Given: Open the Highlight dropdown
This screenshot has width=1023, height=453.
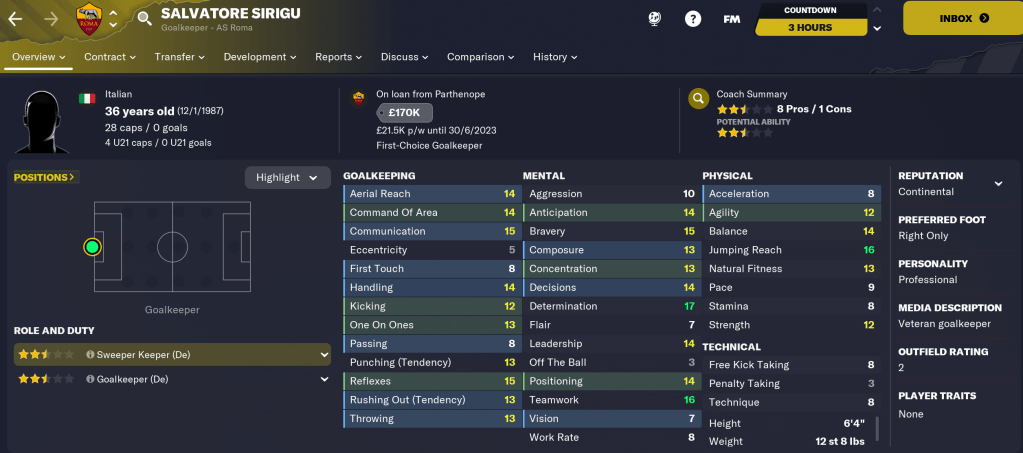Looking at the screenshot, I should 287,177.
